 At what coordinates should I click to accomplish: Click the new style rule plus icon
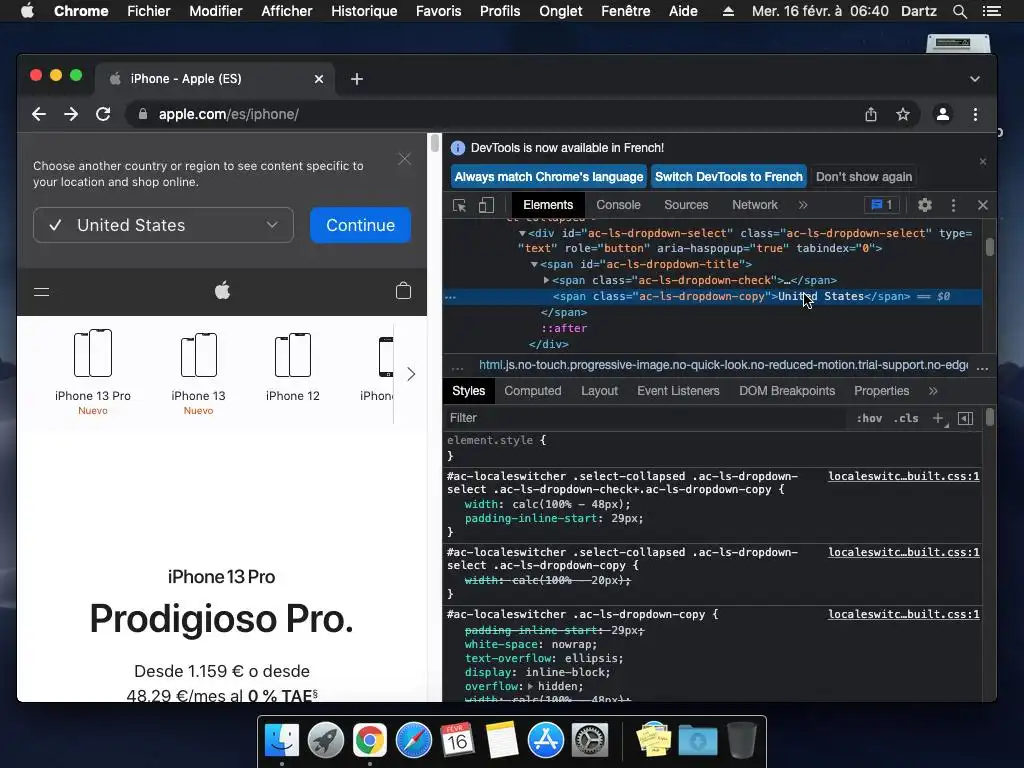coord(938,418)
